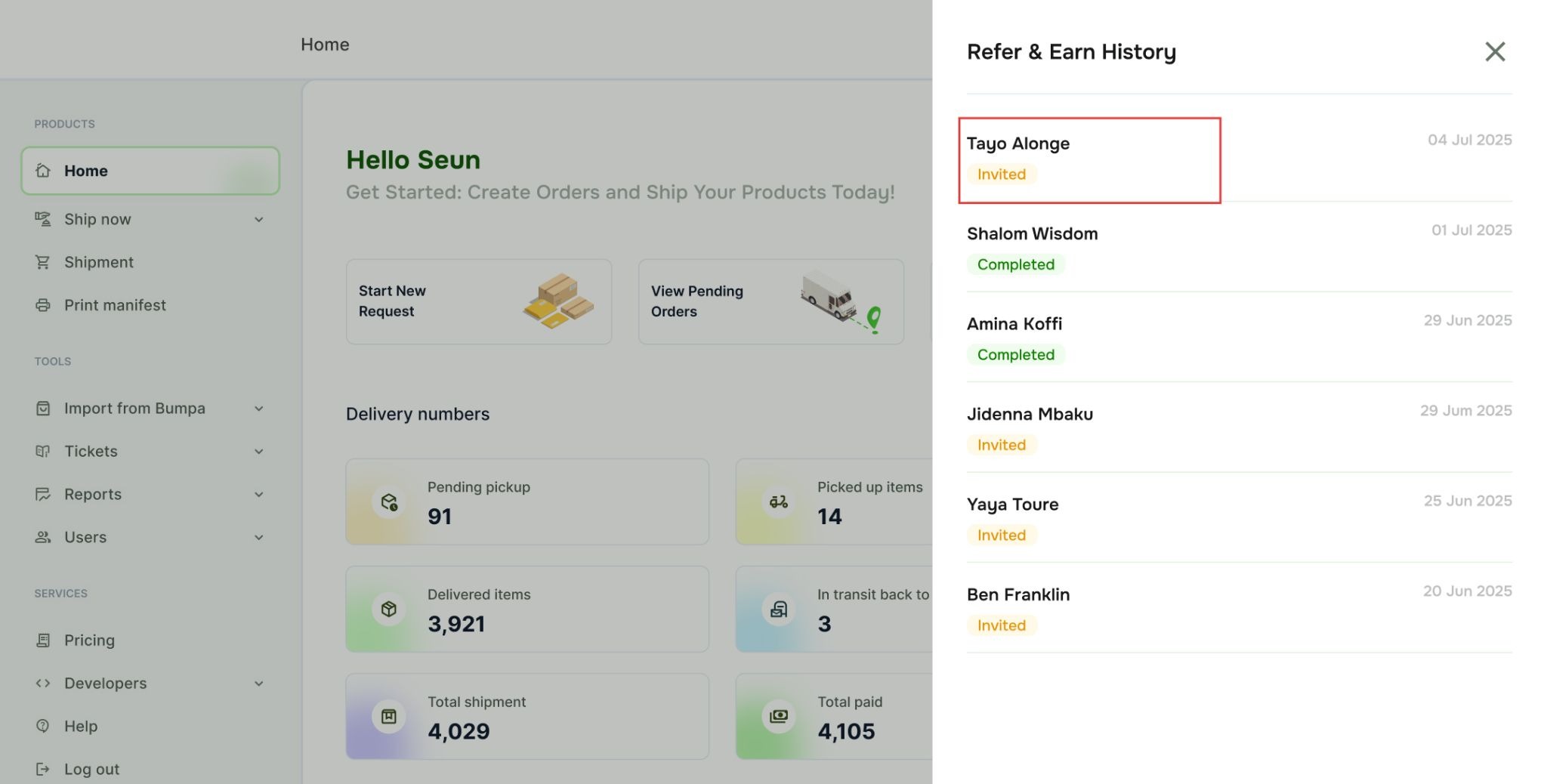Expand the Reports menu chevron
This screenshot has width=1547, height=784.
pyautogui.click(x=259, y=495)
